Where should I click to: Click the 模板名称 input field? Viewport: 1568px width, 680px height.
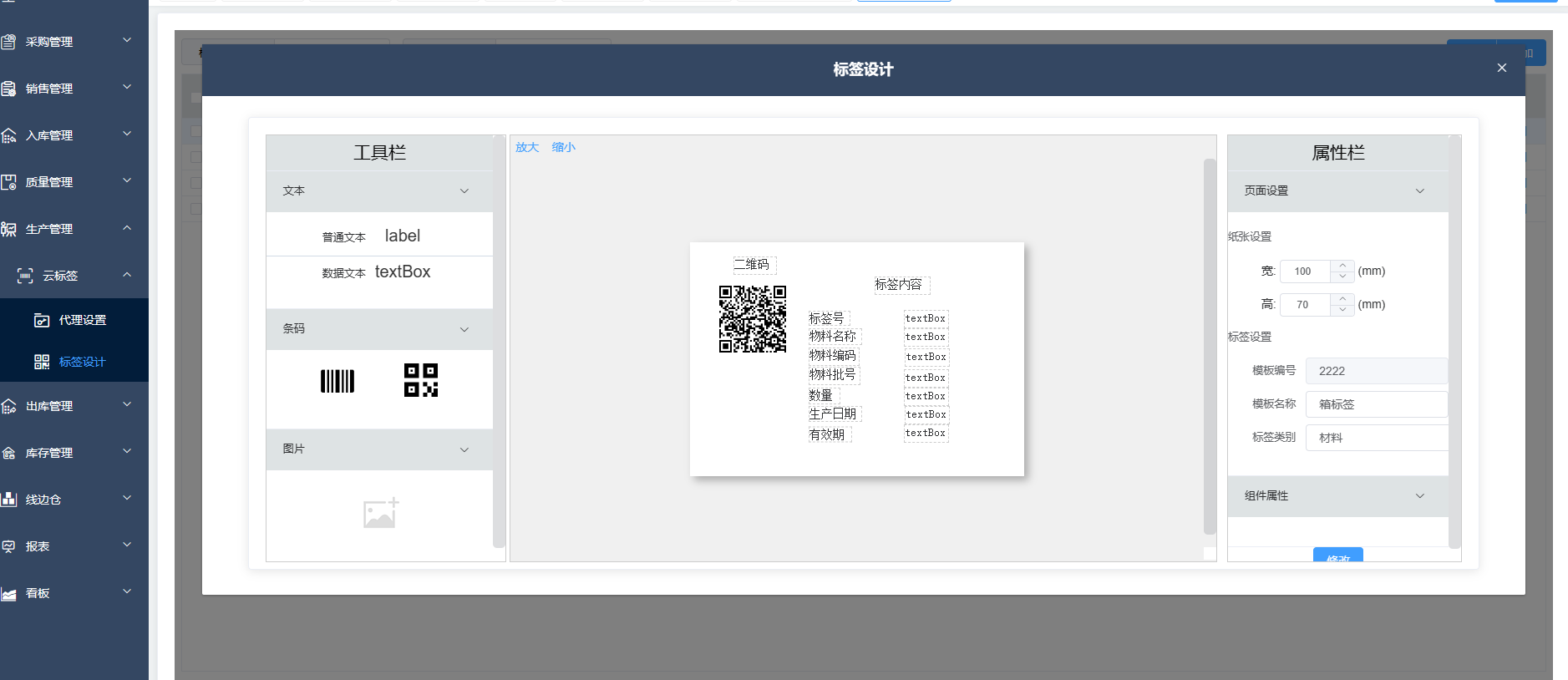click(x=1376, y=404)
